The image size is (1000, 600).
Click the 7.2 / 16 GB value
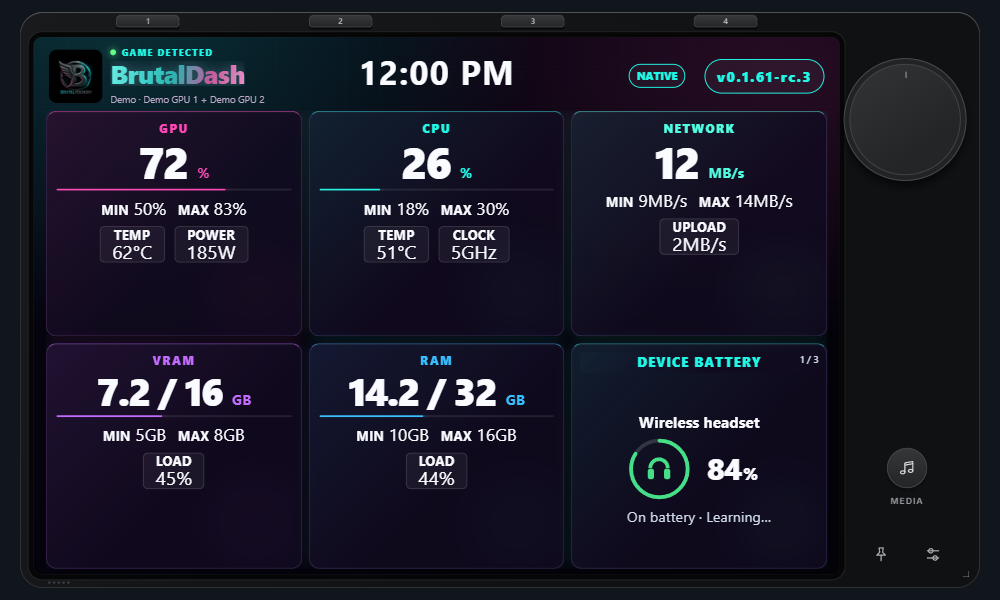174,393
